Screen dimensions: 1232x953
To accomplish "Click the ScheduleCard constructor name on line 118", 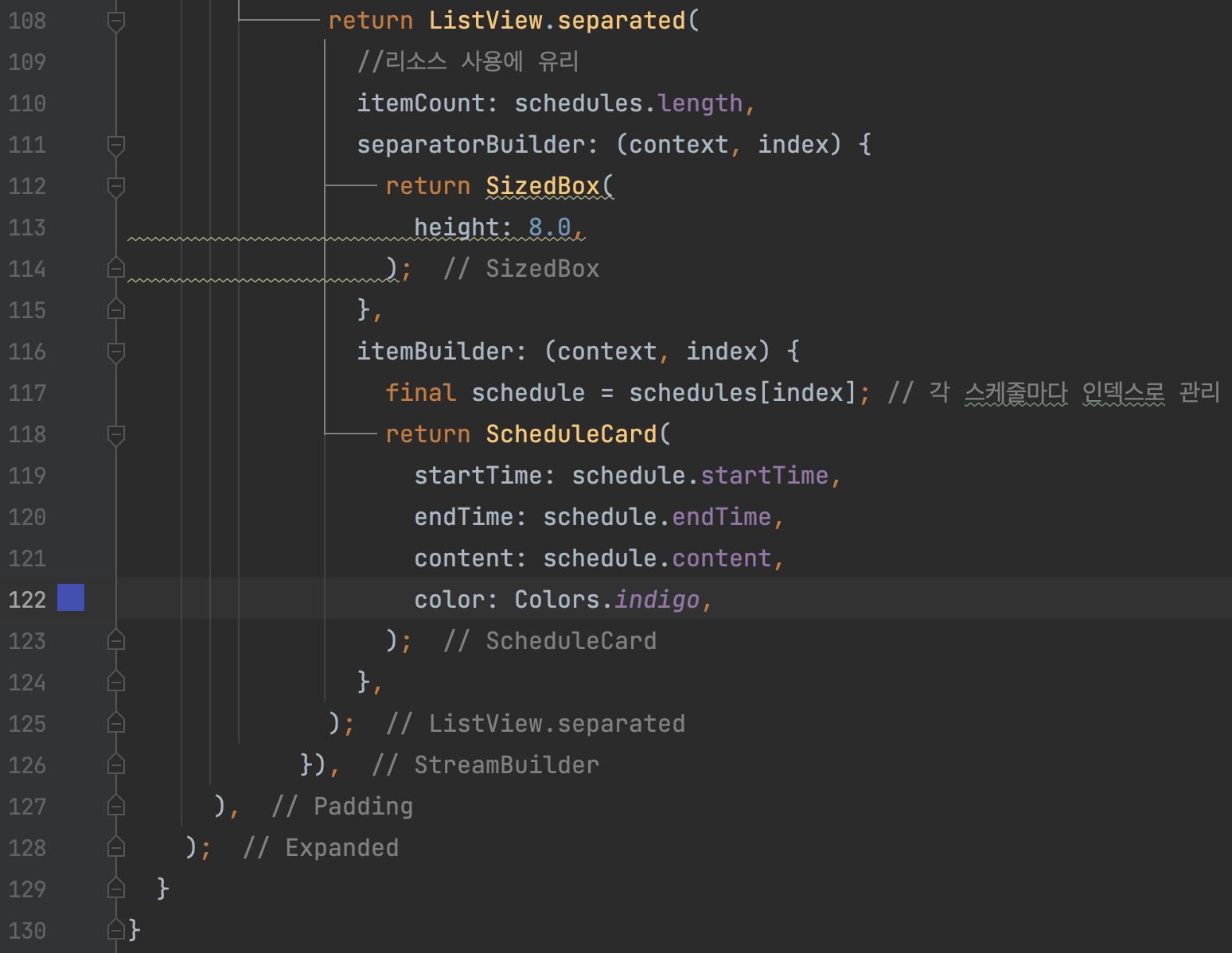I will click(x=571, y=434).
